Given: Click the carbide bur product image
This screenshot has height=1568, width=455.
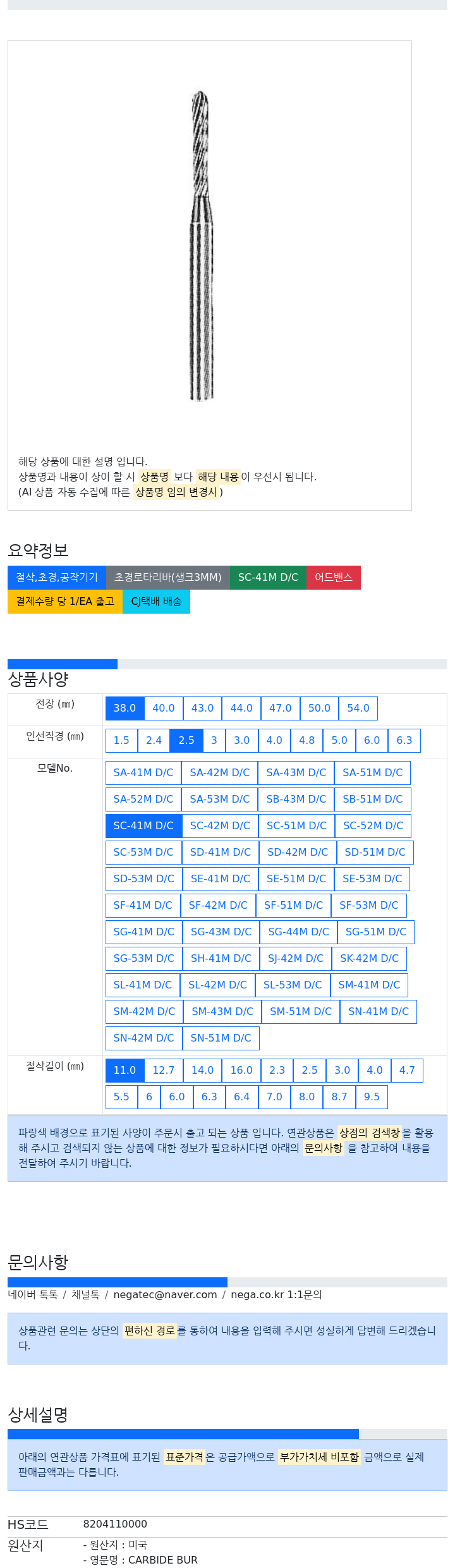Looking at the screenshot, I should [201, 245].
